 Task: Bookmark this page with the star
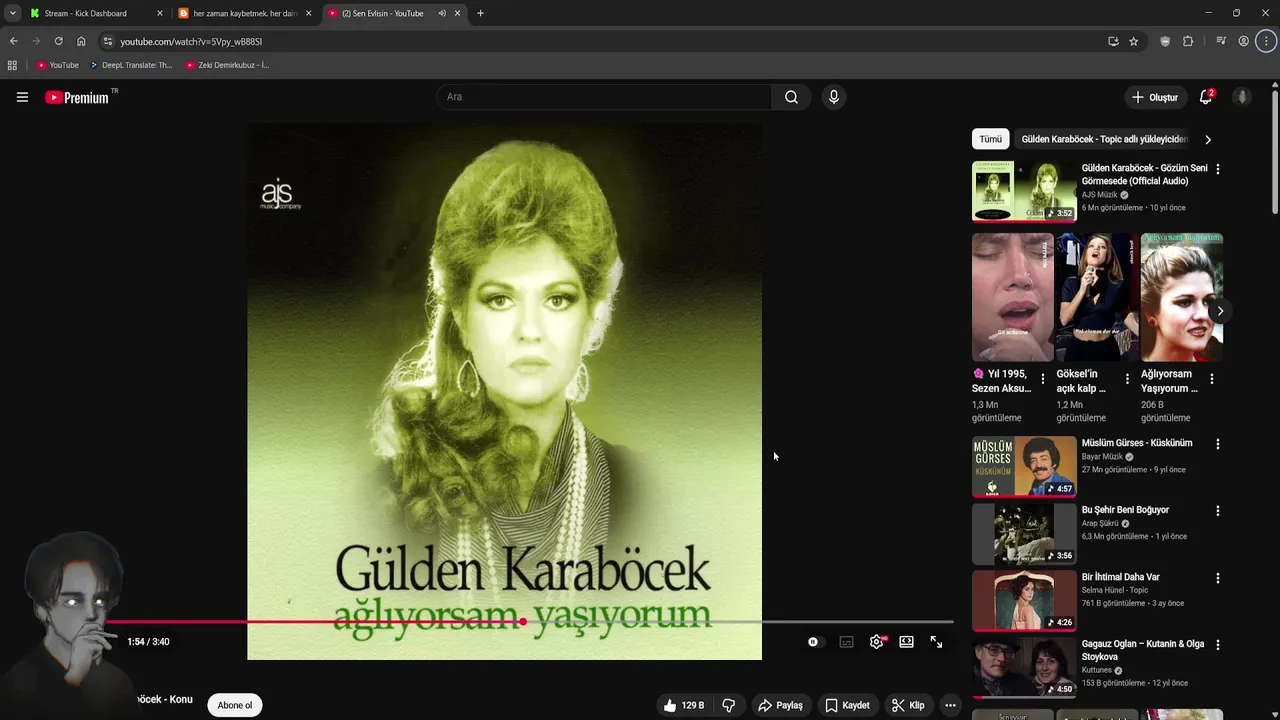1133,41
